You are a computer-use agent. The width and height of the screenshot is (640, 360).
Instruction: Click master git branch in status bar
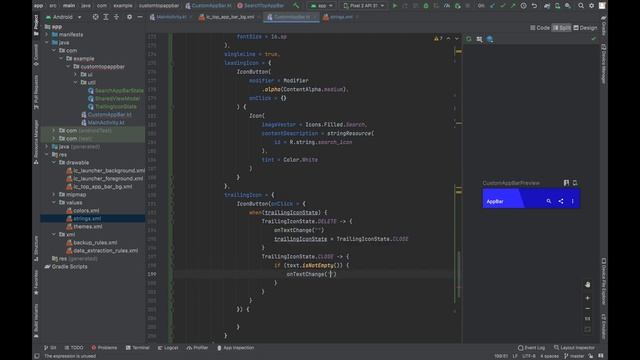click(574, 356)
